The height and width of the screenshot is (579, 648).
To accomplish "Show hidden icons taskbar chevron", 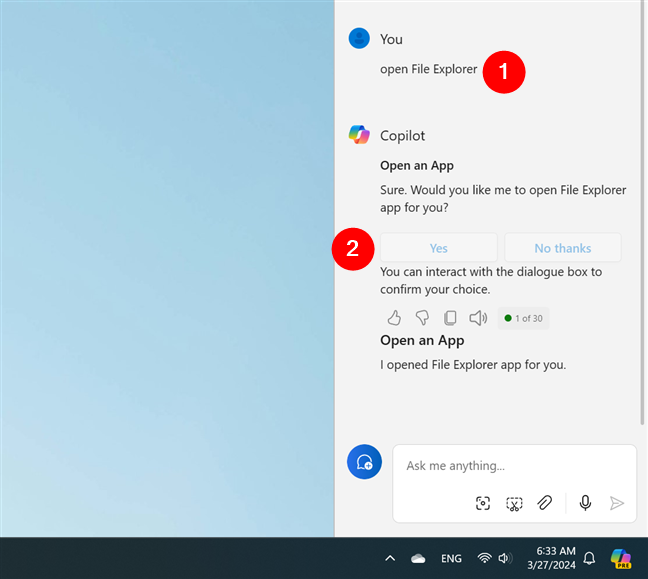I will (390, 559).
